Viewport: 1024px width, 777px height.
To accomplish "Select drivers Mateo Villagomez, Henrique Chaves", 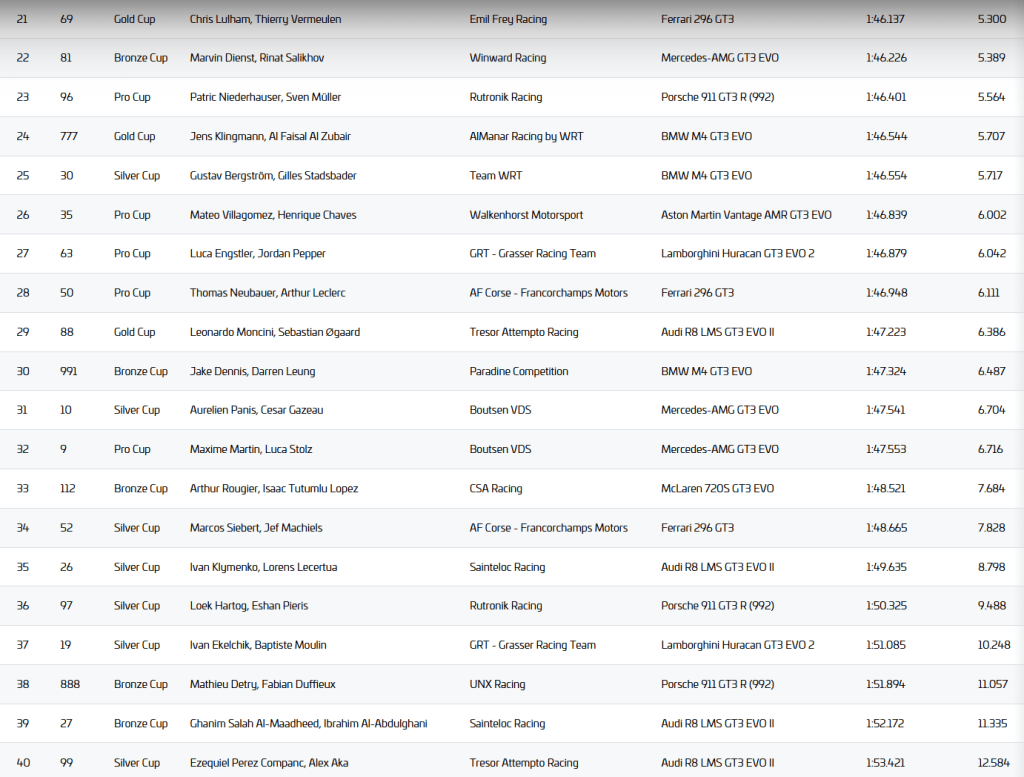I will click(273, 214).
